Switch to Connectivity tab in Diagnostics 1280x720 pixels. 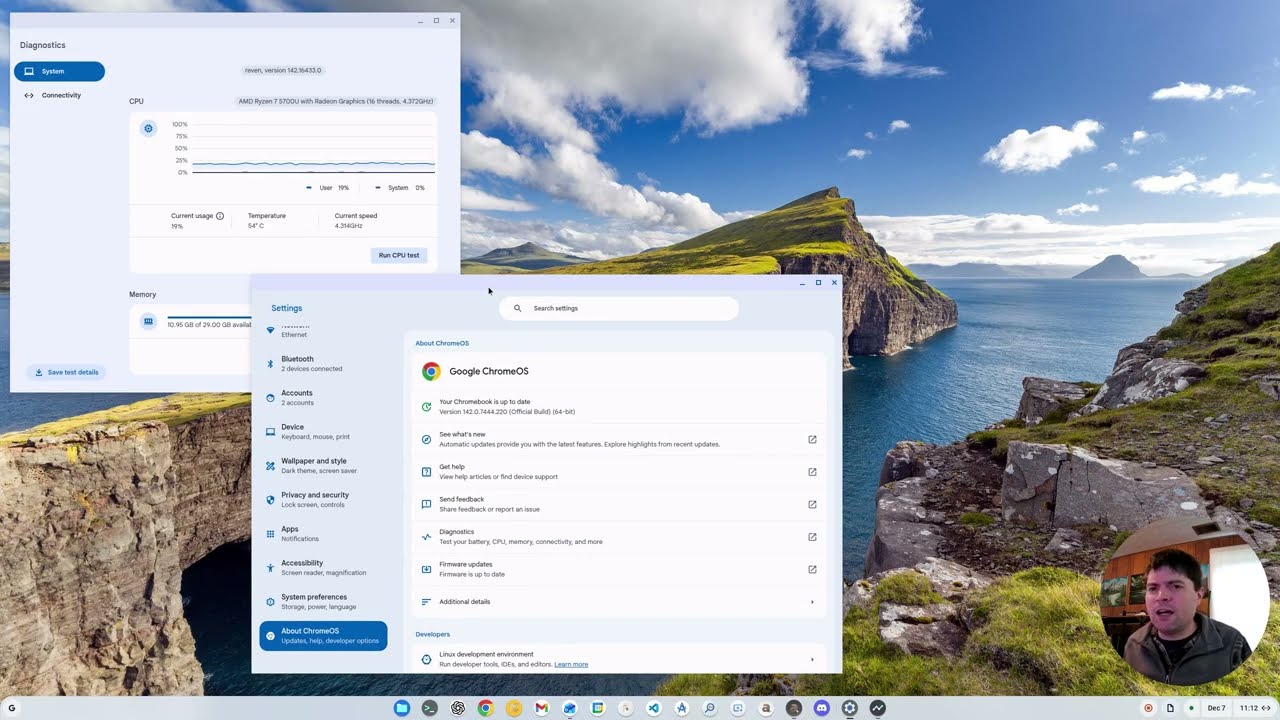pos(59,95)
